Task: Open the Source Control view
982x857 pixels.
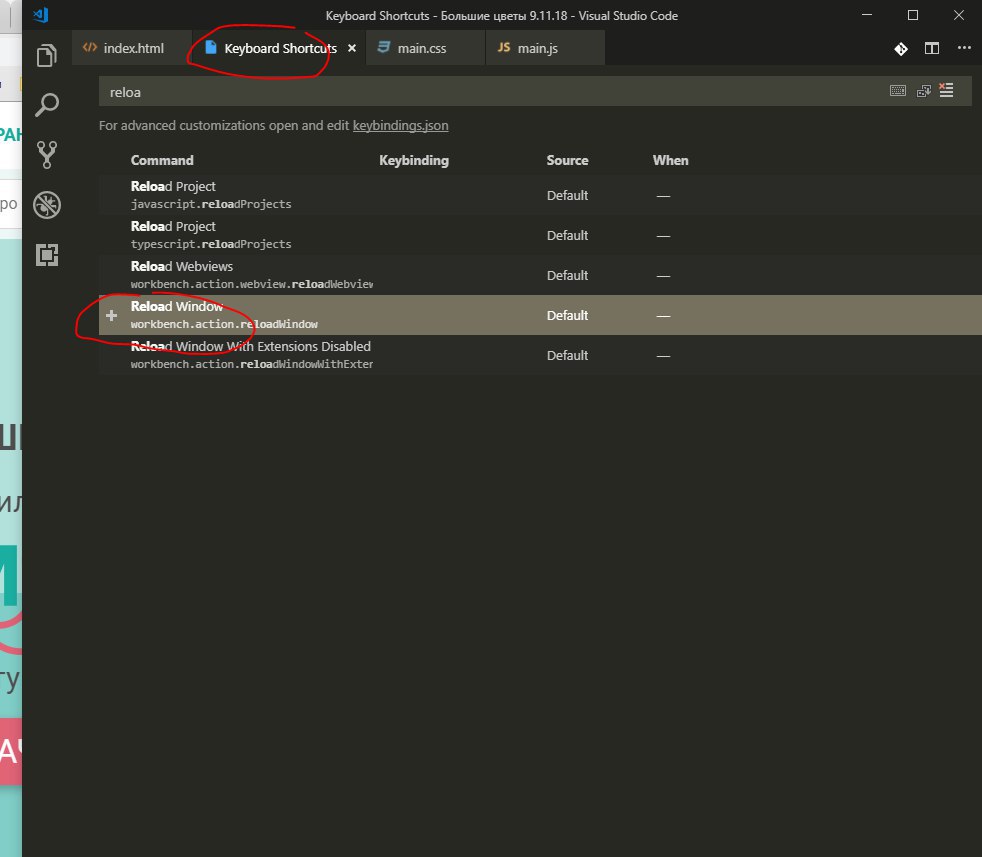Action: (47, 154)
